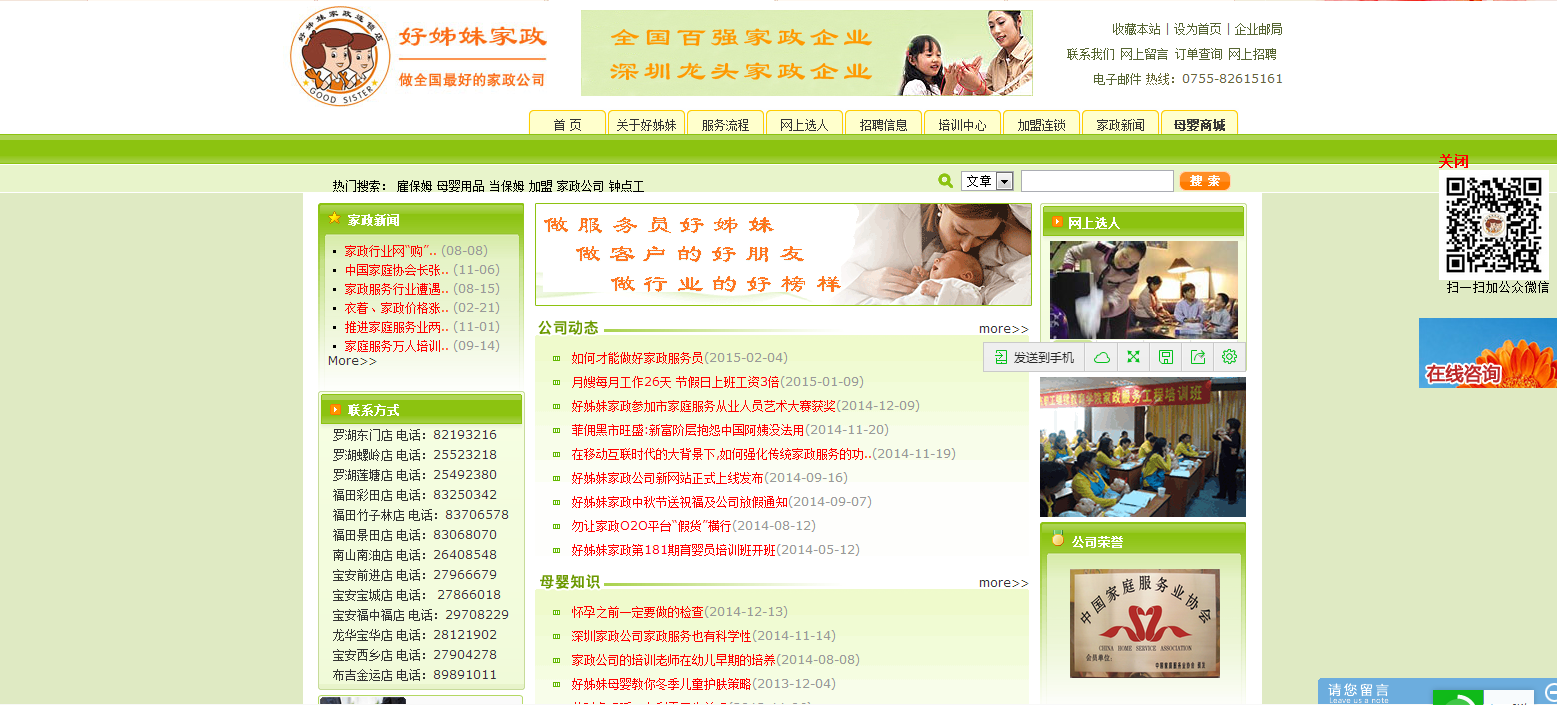This screenshot has height=705, width=1557.
Task: Click more>> beside 公司动态 heading
Action: (1003, 329)
